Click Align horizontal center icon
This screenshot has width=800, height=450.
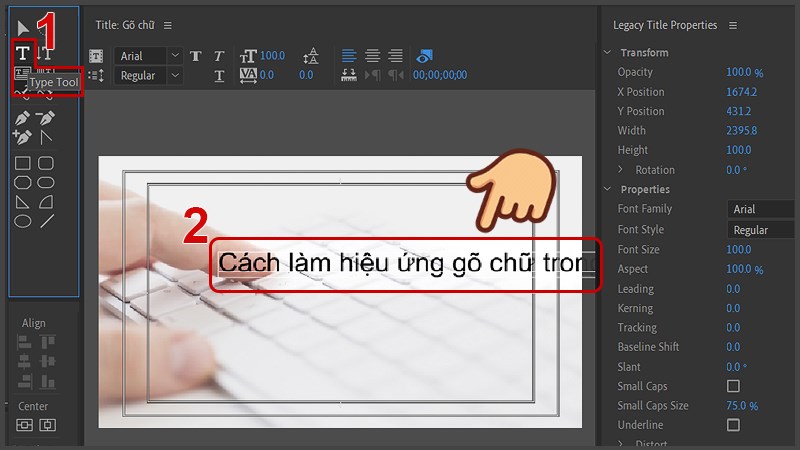(24, 362)
